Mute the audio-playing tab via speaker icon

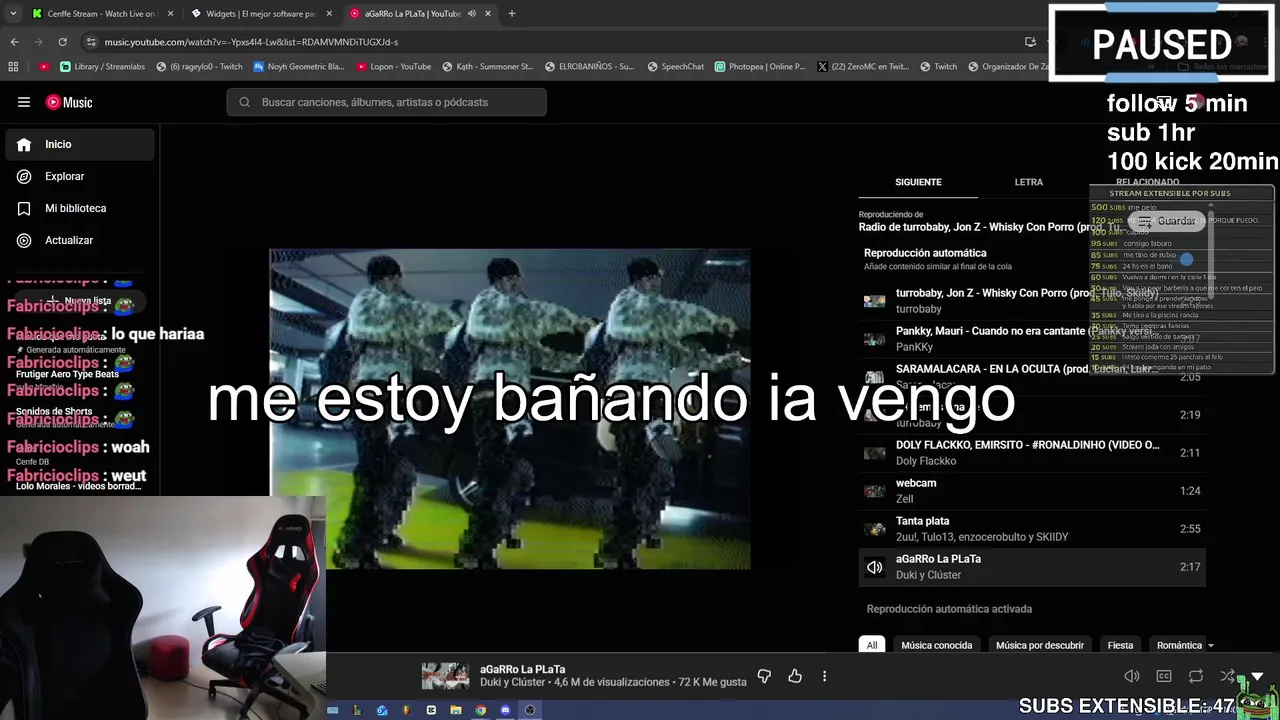472,14
